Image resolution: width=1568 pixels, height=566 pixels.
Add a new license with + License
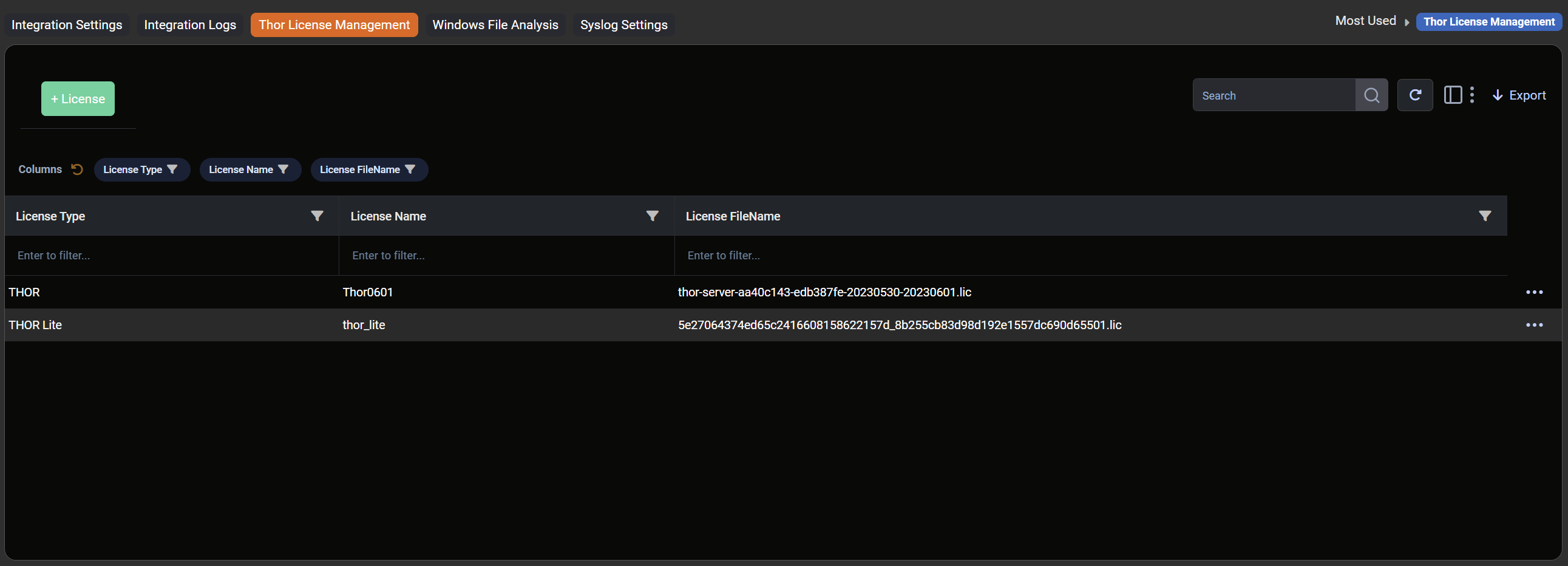78,99
